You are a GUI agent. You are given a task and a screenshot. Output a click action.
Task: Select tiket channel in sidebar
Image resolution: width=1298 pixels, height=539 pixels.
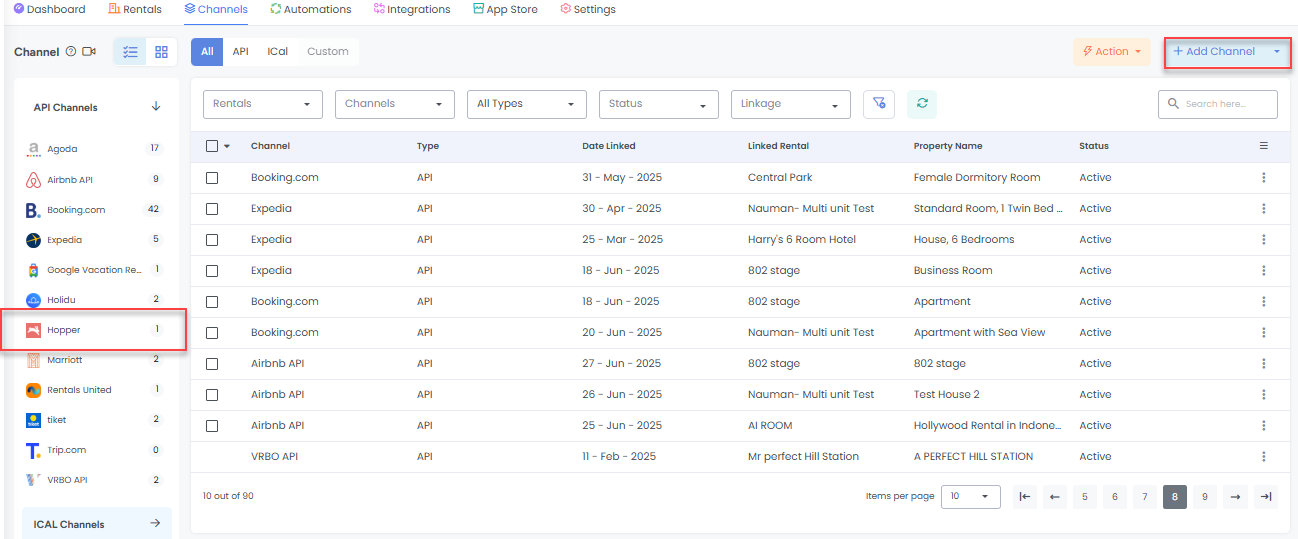coord(94,420)
